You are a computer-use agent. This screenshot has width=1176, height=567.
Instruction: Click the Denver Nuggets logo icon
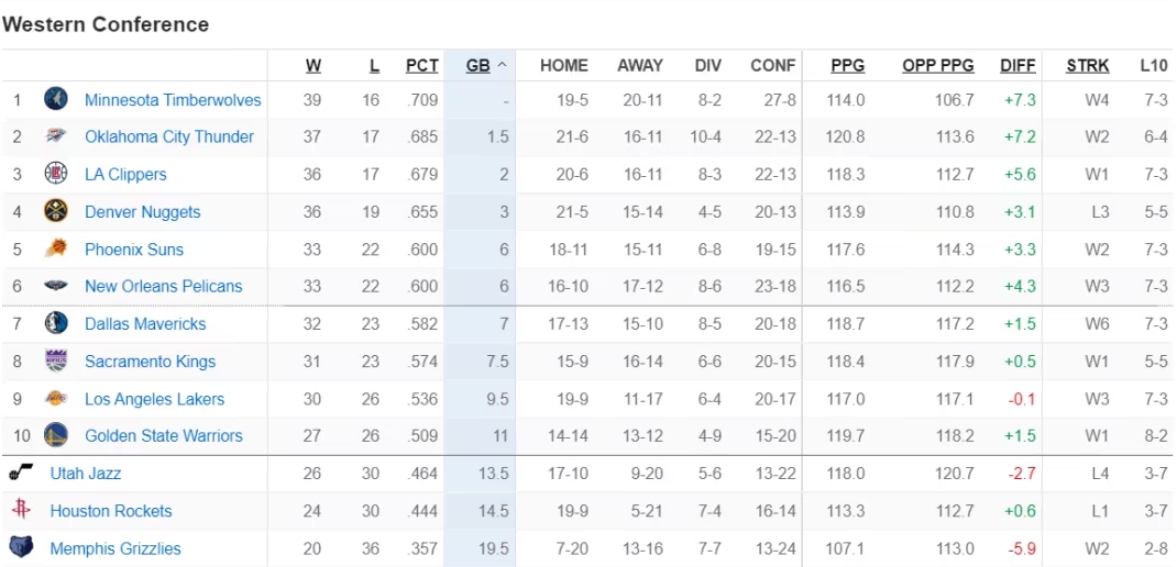[56, 212]
